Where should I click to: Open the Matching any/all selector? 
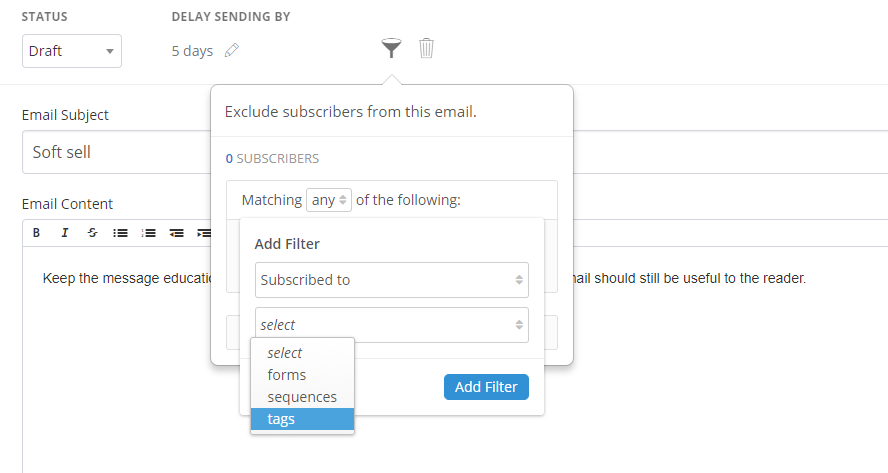[329, 200]
